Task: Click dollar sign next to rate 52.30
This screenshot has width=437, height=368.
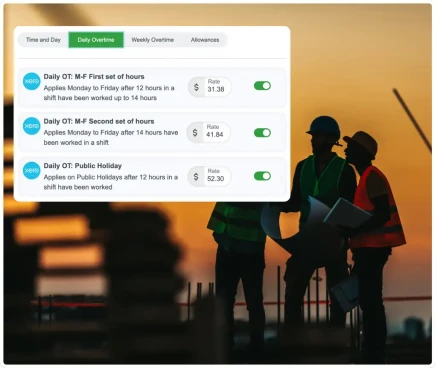Action: coord(196,176)
